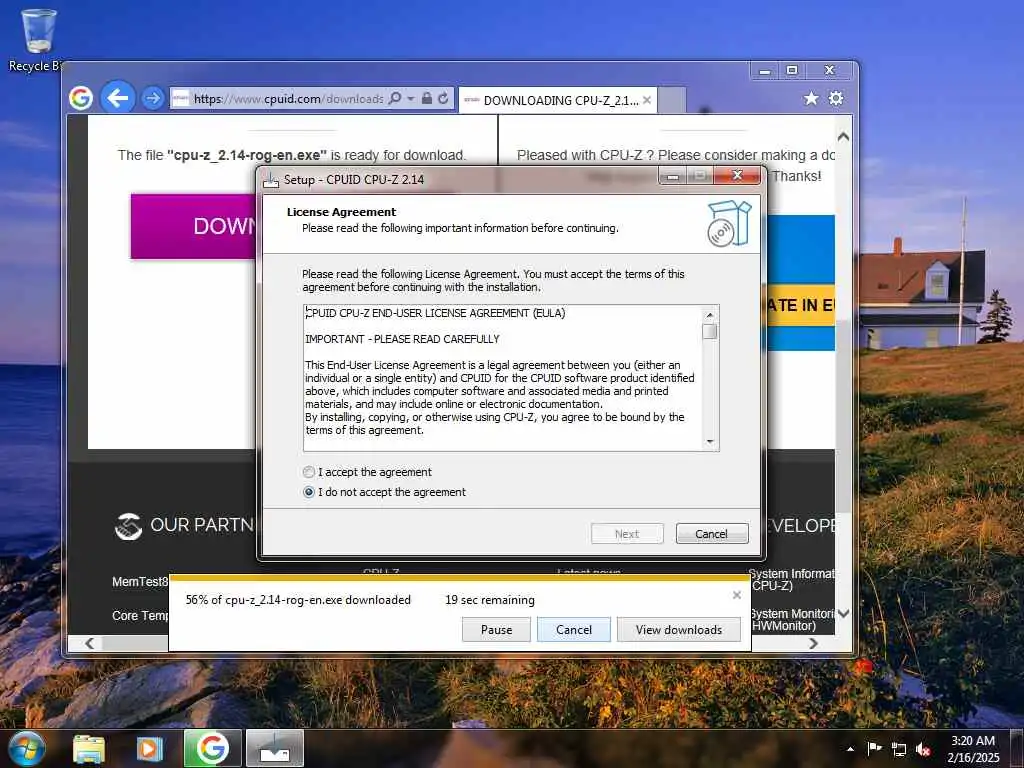Maximize the browser window
Viewport: 1024px width, 768px height.
(x=792, y=71)
